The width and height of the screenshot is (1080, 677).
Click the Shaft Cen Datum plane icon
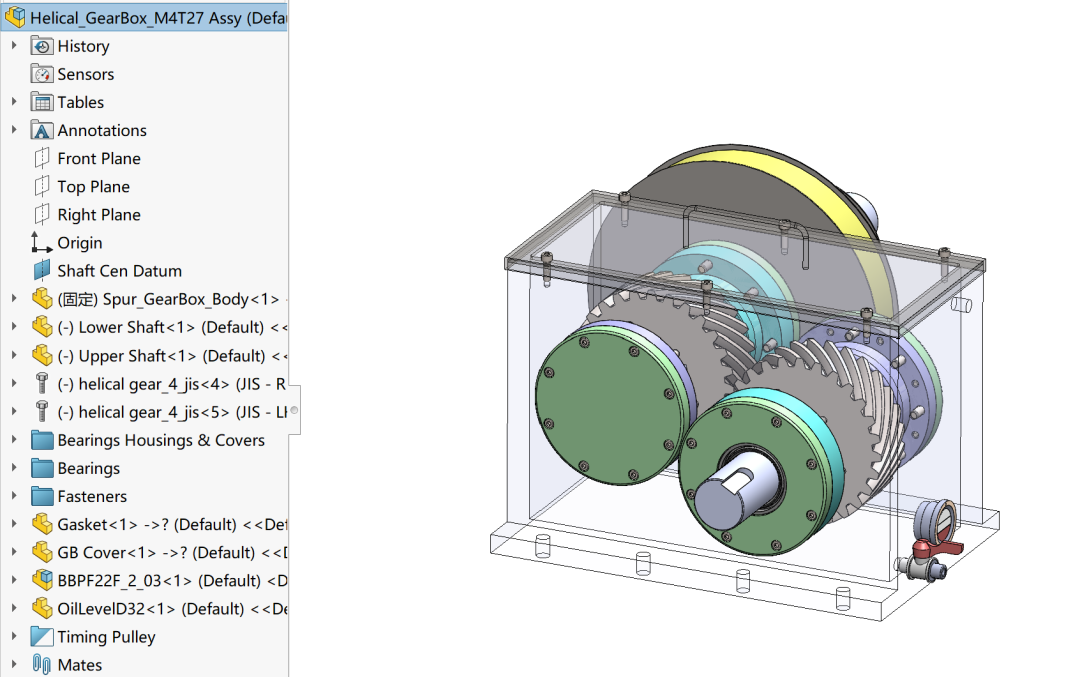click(41, 271)
